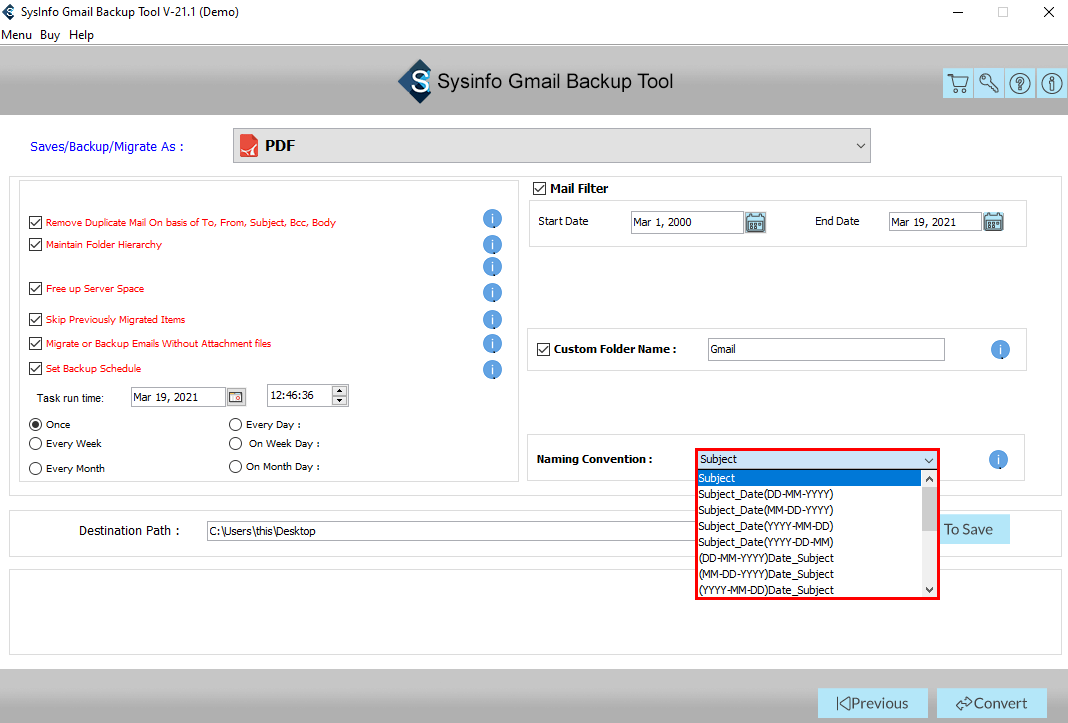
Task: Open the Task run time date picker
Action: (x=236, y=397)
